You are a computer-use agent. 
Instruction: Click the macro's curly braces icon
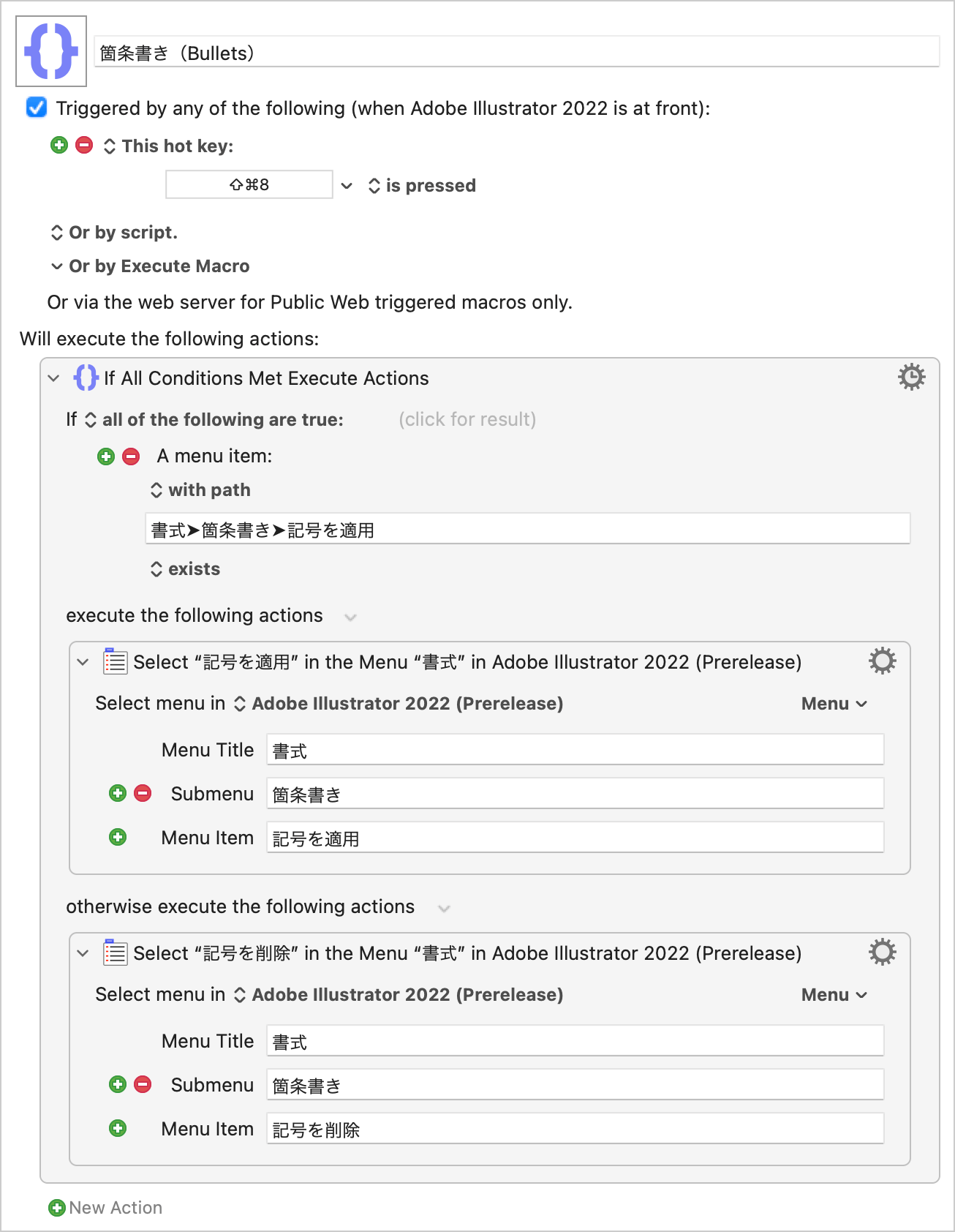(x=51, y=51)
